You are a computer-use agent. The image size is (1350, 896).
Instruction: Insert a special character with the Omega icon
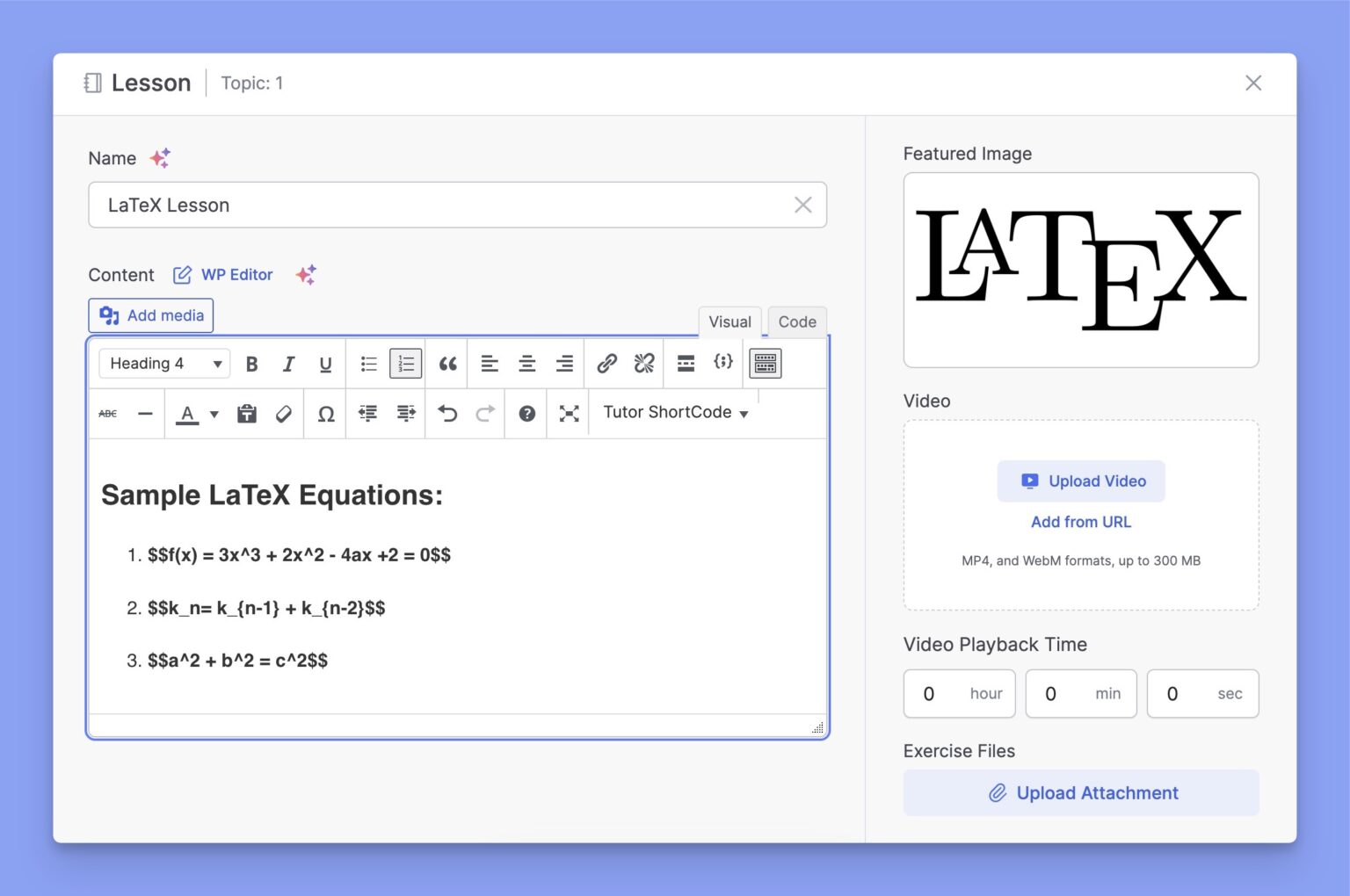coord(325,413)
